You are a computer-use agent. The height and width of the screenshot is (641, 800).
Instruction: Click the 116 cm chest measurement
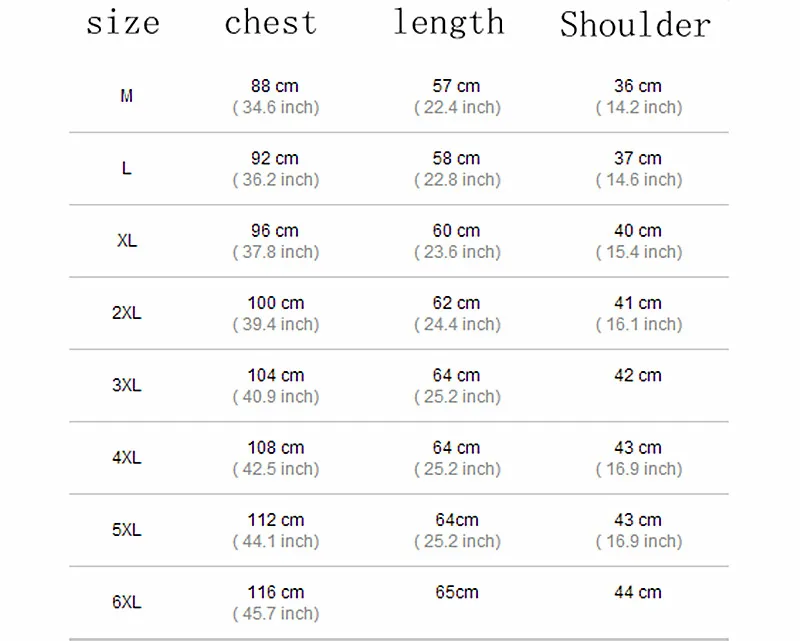tap(276, 593)
